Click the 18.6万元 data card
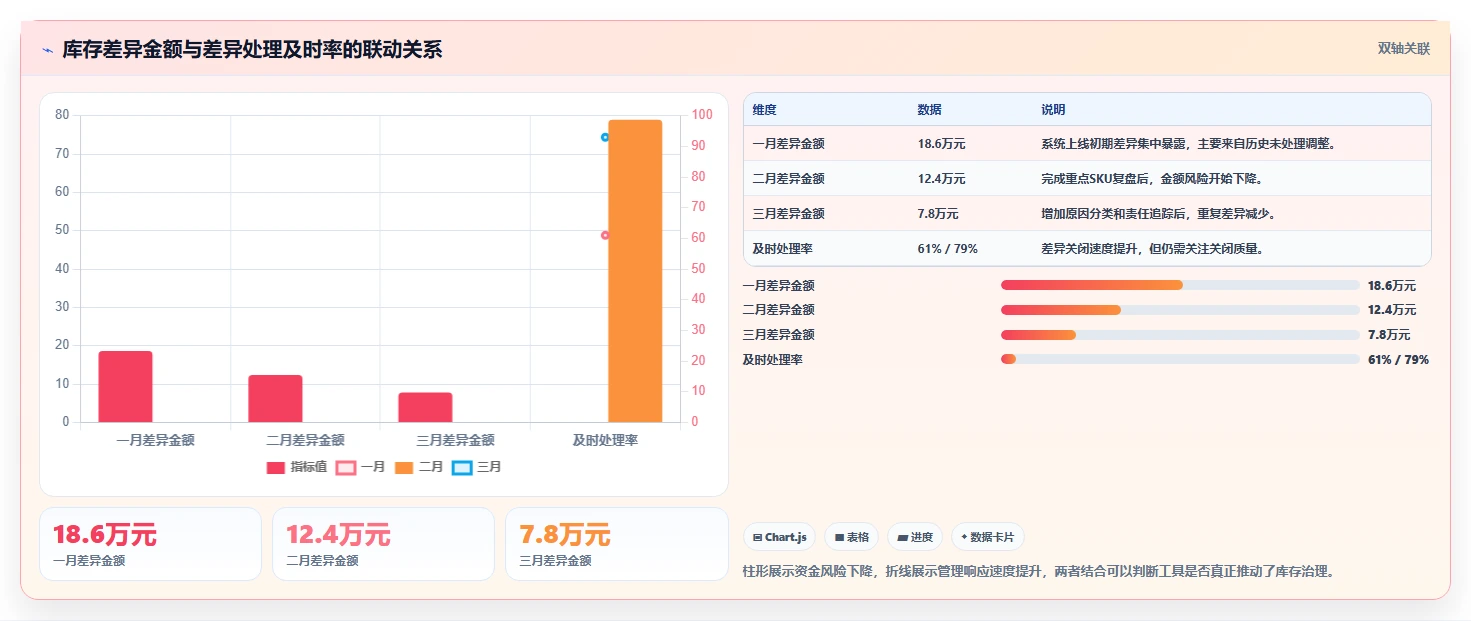The height and width of the screenshot is (621, 1471). tap(150, 544)
